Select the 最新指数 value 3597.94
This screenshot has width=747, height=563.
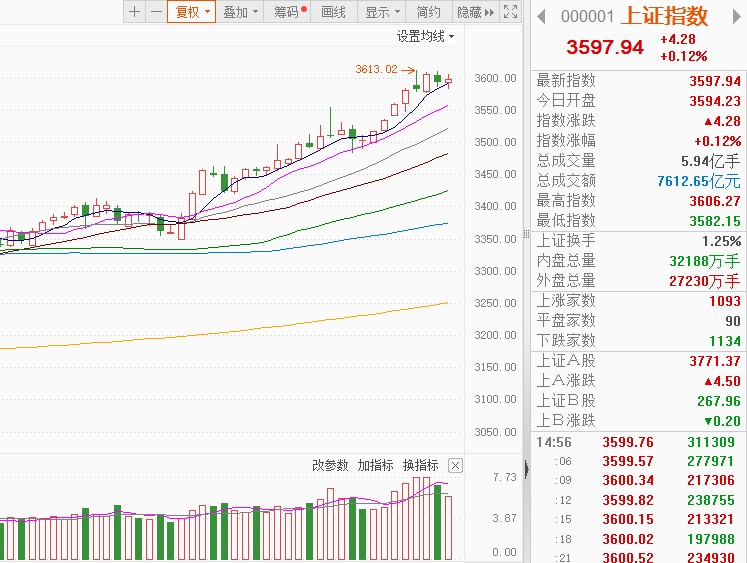click(715, 81)
